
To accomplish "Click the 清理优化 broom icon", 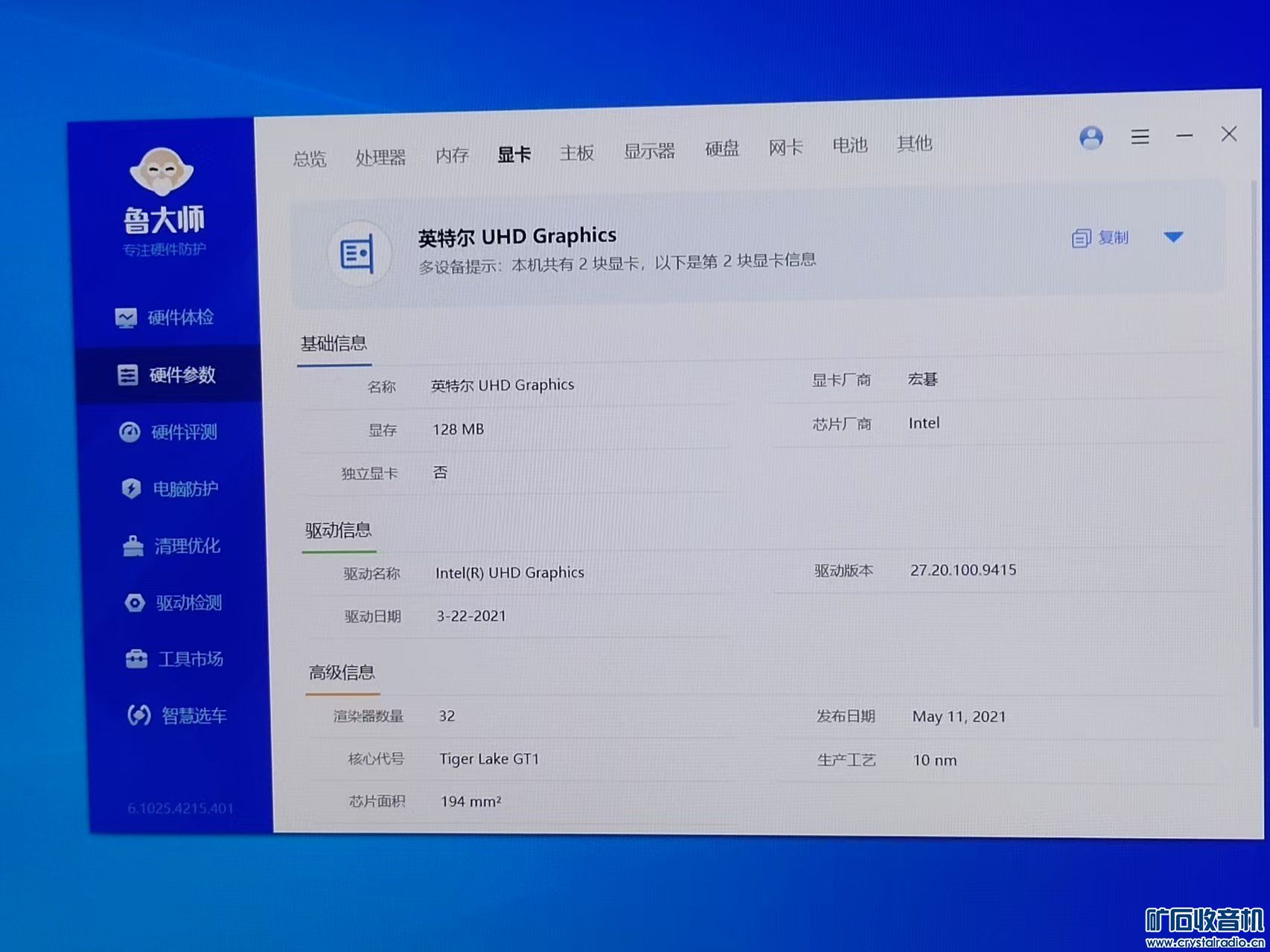I will tap(133, 546).
